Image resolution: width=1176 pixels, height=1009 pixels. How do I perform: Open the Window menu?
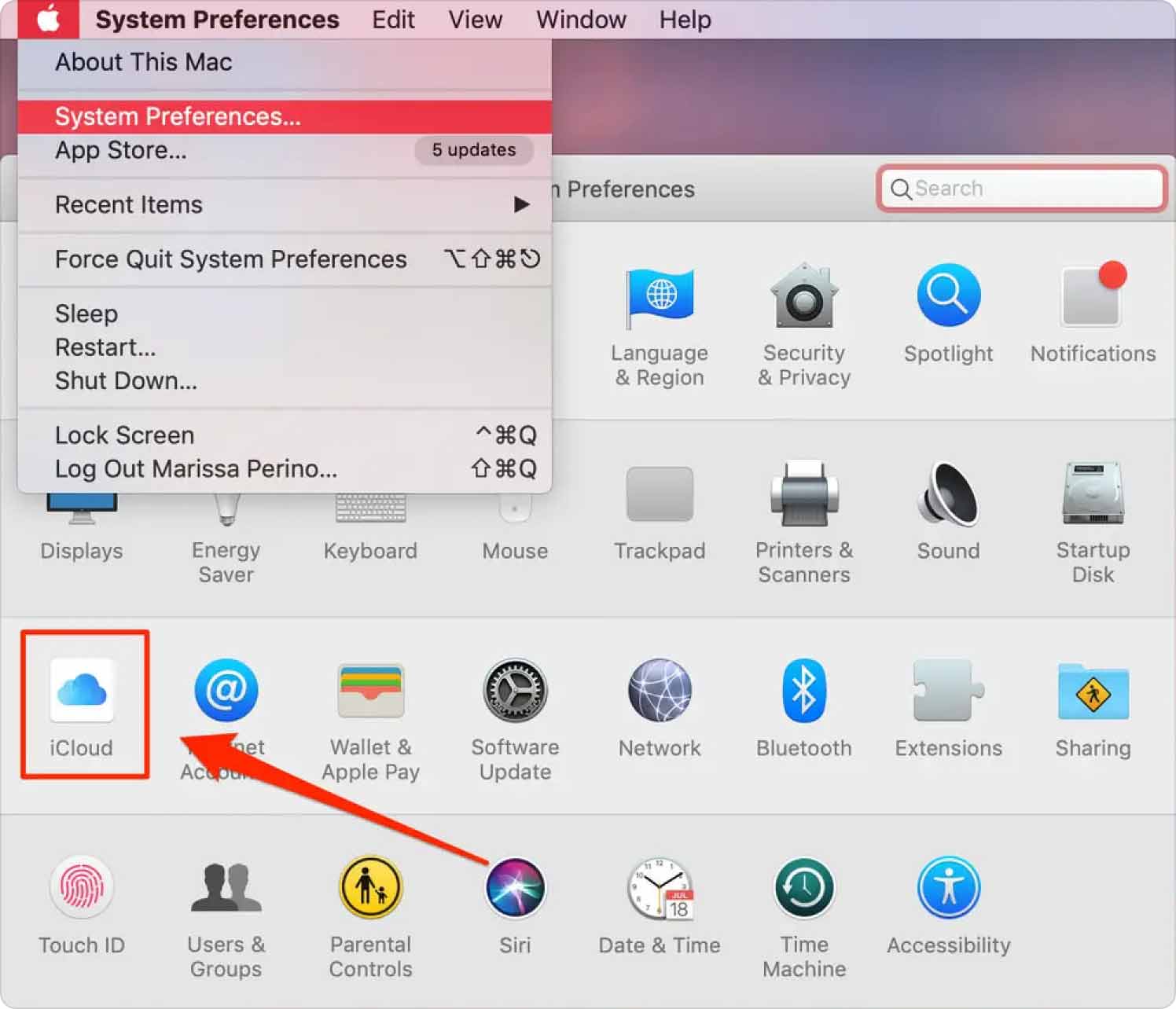point(581,19)
